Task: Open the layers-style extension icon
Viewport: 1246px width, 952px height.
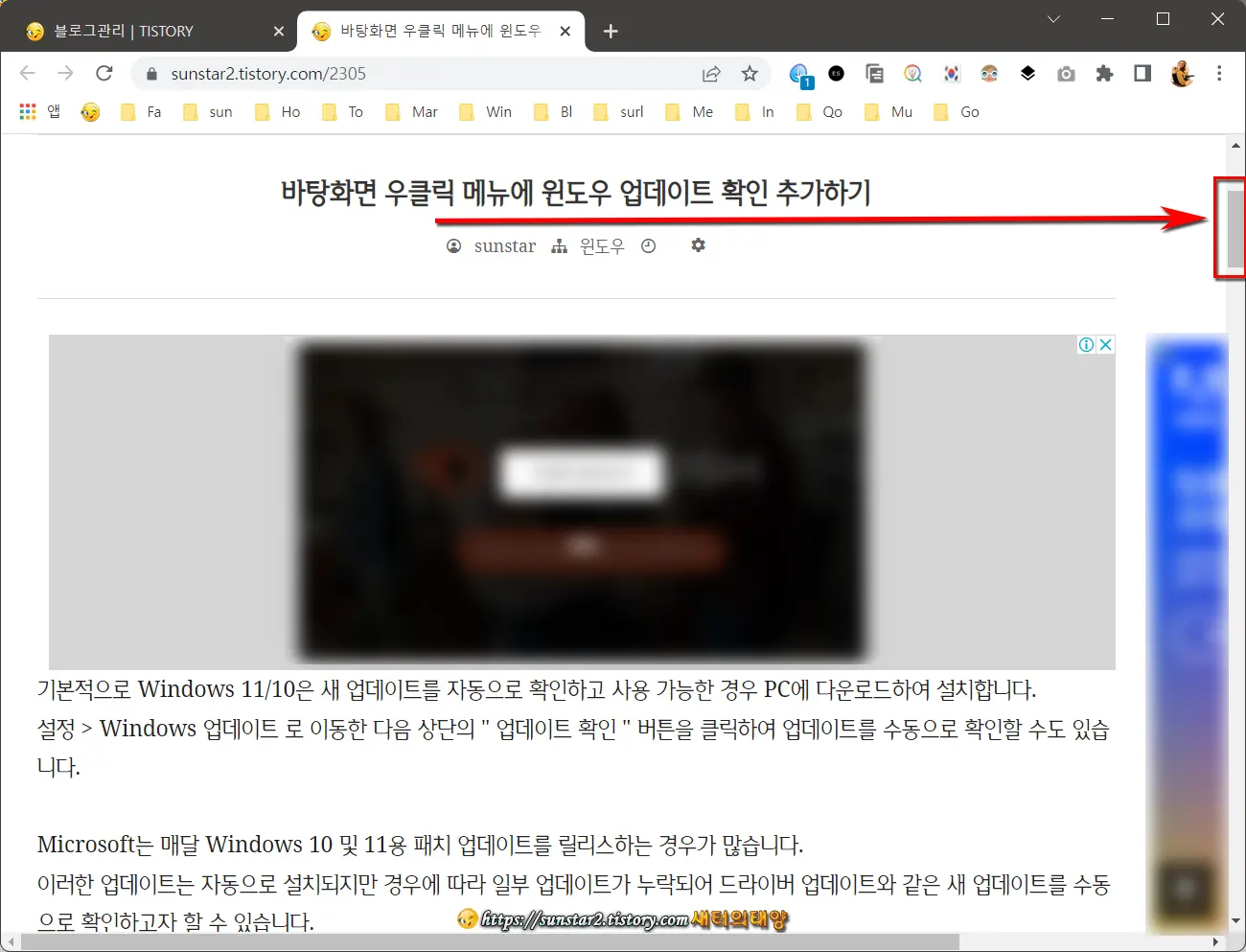Action: pos(1027,73)
